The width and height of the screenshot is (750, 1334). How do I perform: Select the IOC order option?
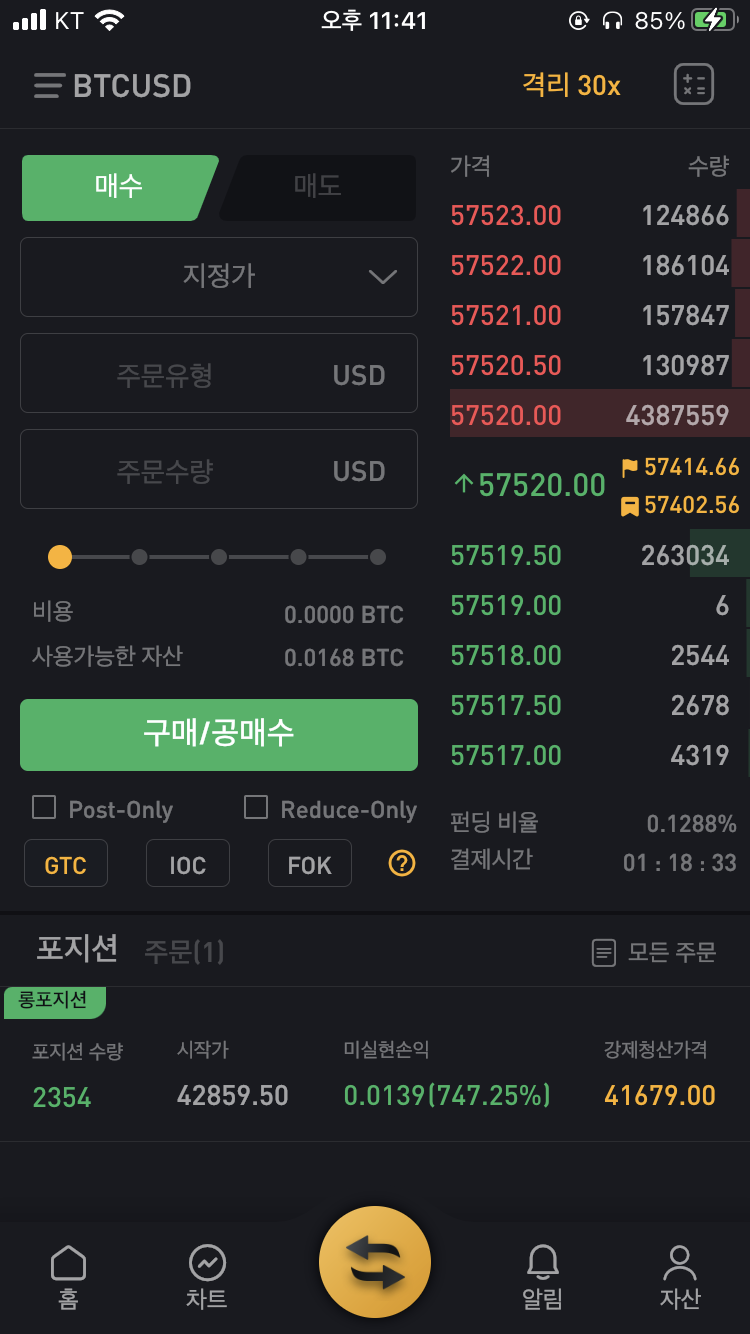coord(188,863)
